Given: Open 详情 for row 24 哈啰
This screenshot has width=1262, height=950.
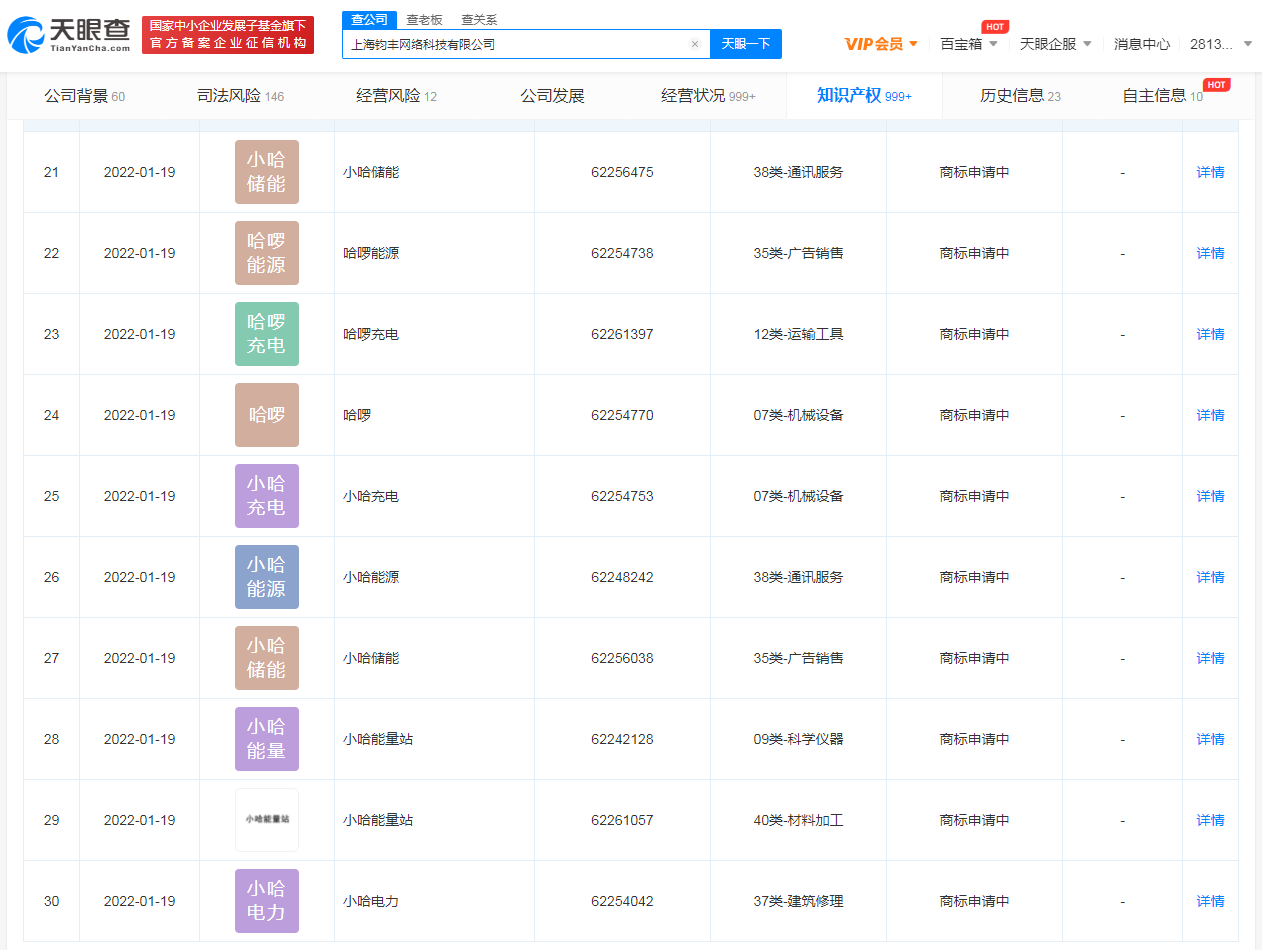Looking at the screenshot, I should coord(1210,415).
